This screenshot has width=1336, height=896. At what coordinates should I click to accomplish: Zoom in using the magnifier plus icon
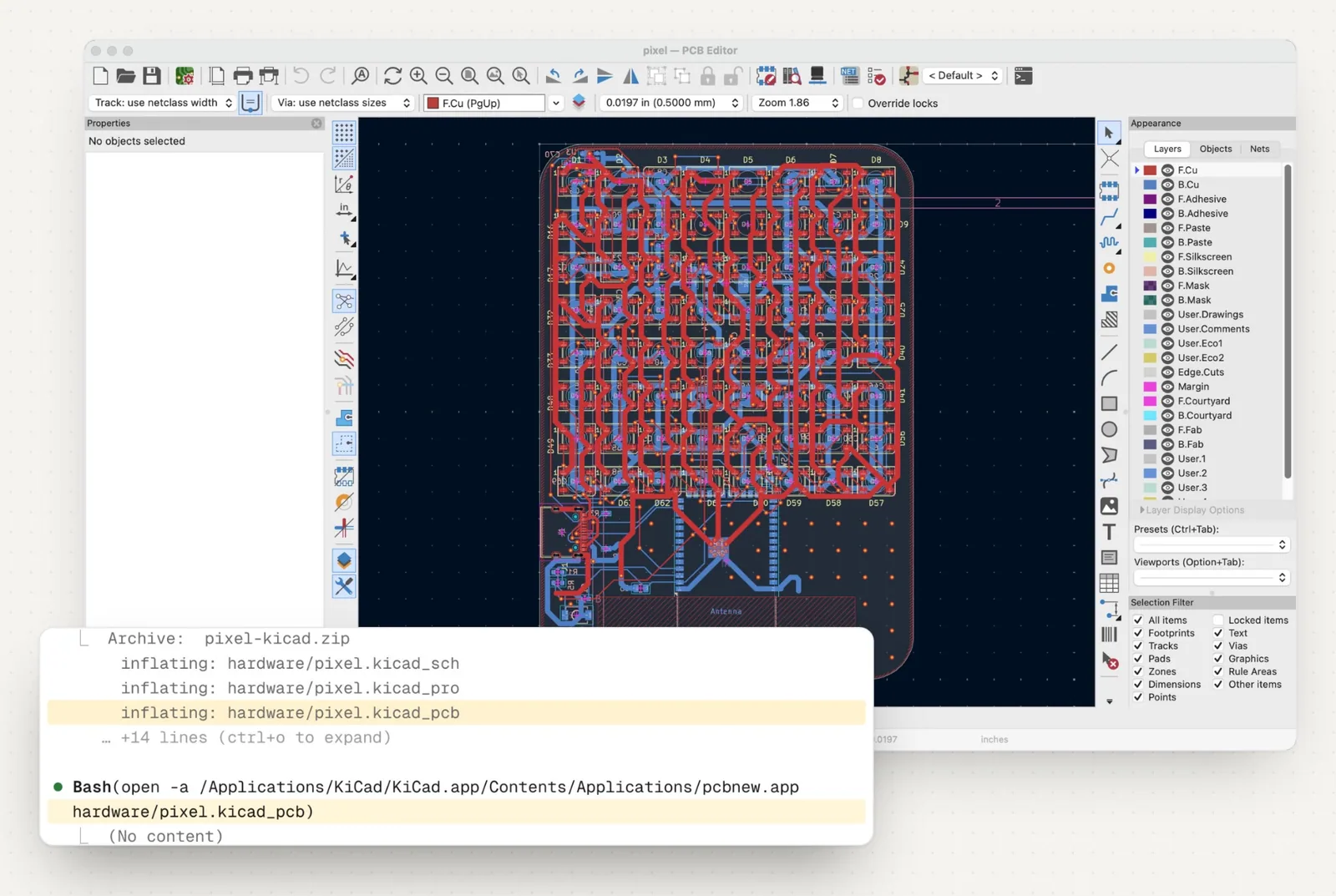(418, 76)
